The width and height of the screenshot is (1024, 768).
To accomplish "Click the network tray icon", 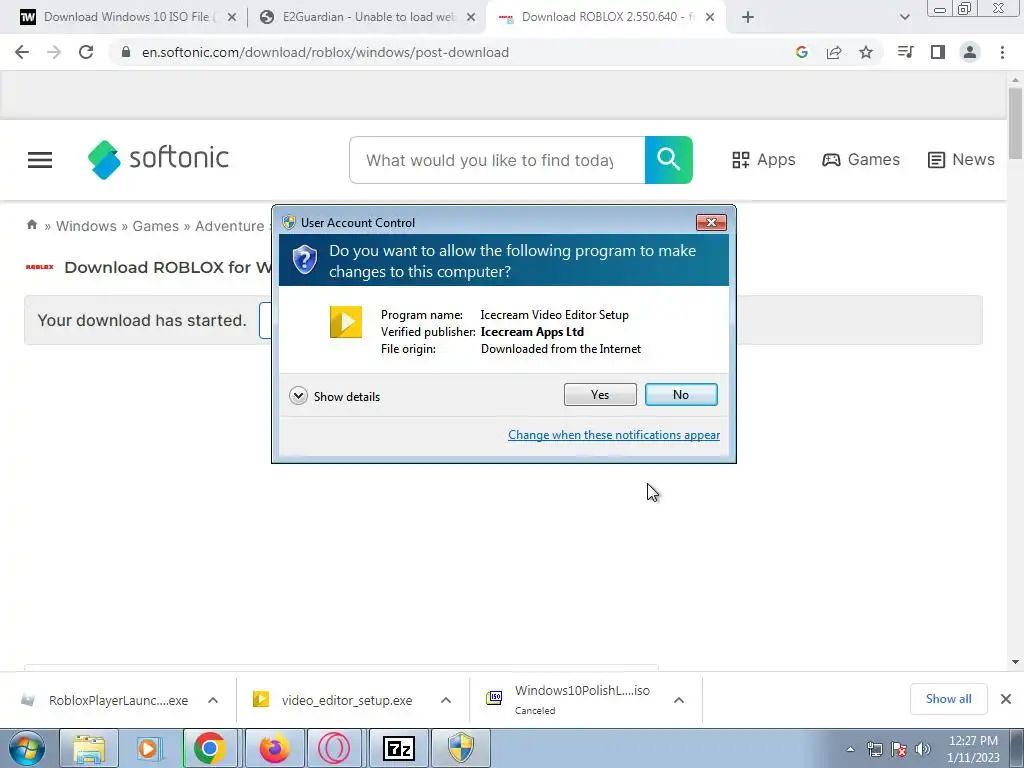I will click(x=874, y=749).
